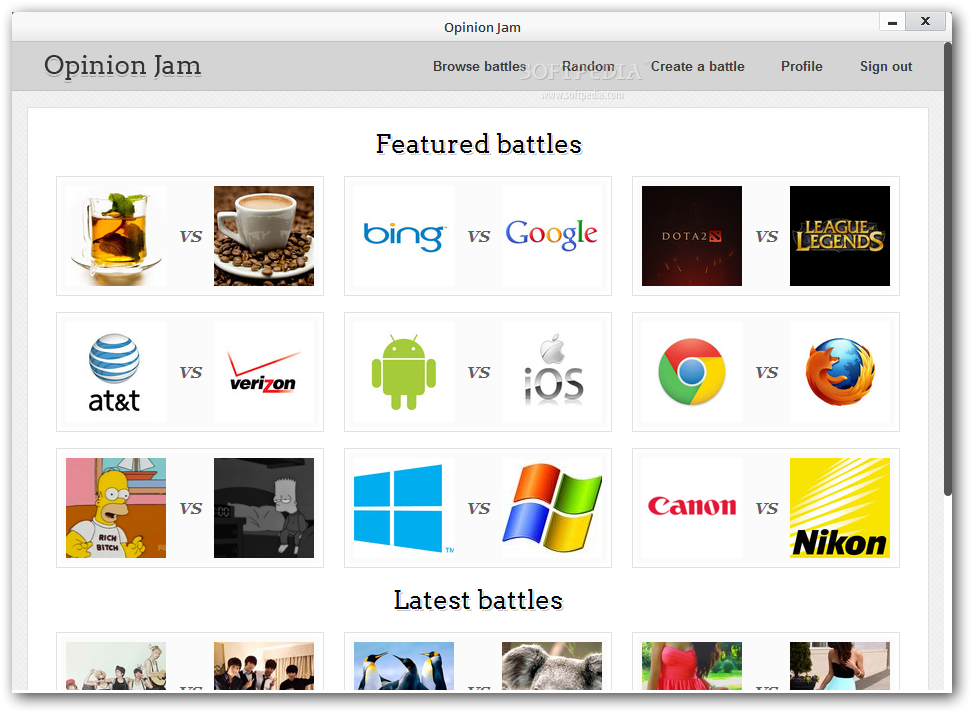Open the pink dress photo
972x713 pixels.
(692, 666)
